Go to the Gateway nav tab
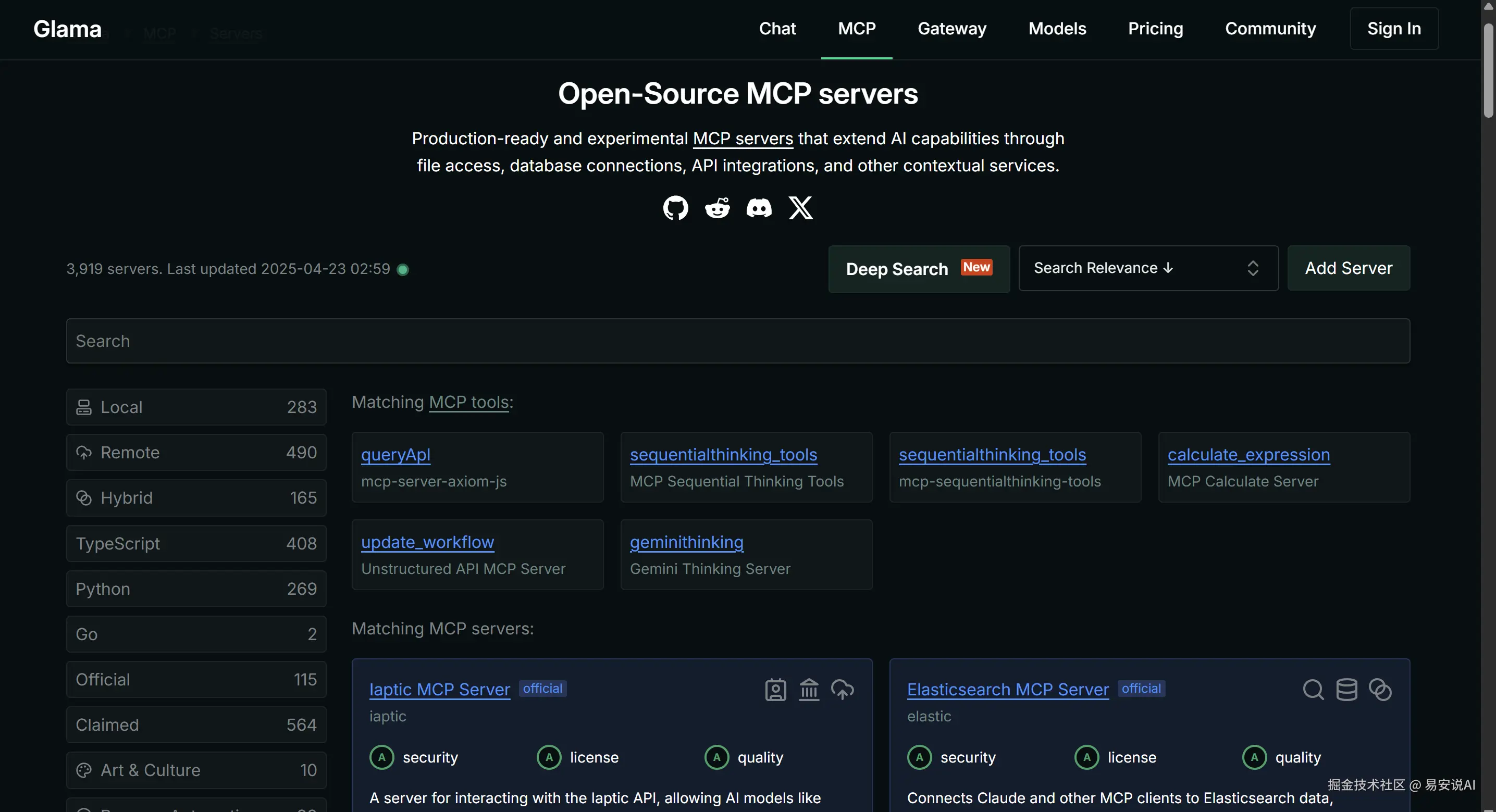This screenshot has height=812, width=1496. [952, 29]
